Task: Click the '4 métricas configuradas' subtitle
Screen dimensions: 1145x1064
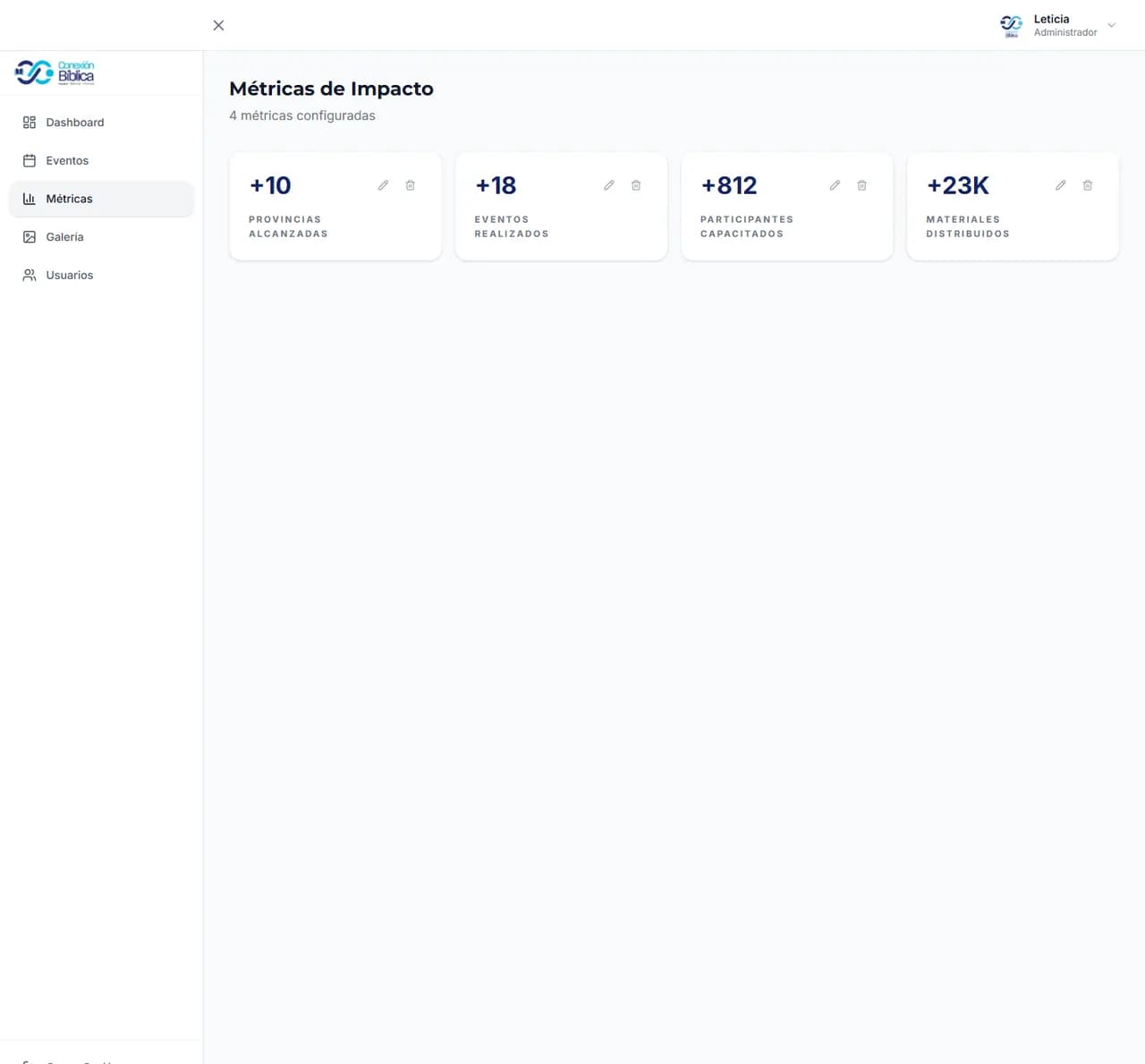Action: point(302,115)
